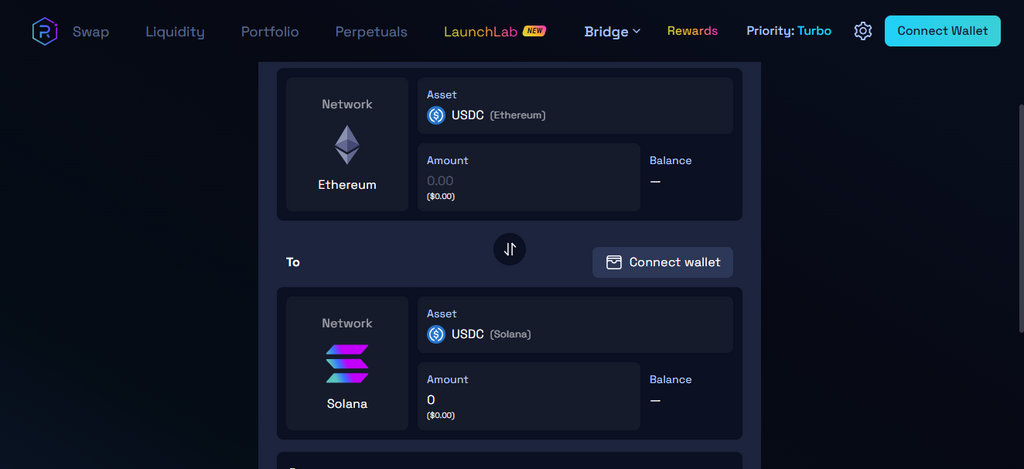
Task: Open the Portfolio page
Action: [270, 31]
